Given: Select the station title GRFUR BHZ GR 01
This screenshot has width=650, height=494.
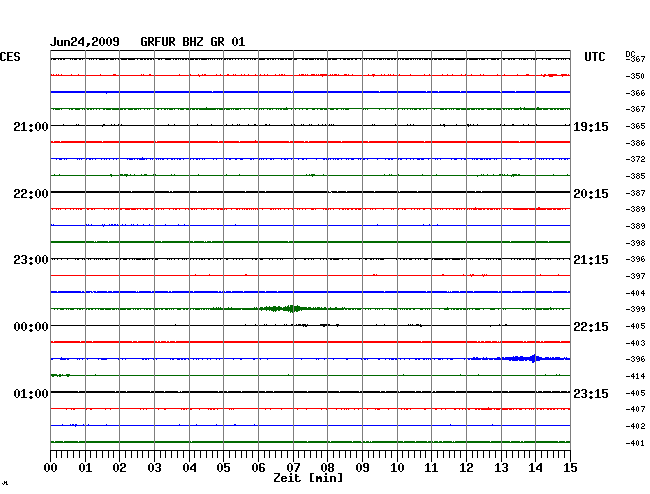Looking at the screenshot, I should [x=193, y=42].
